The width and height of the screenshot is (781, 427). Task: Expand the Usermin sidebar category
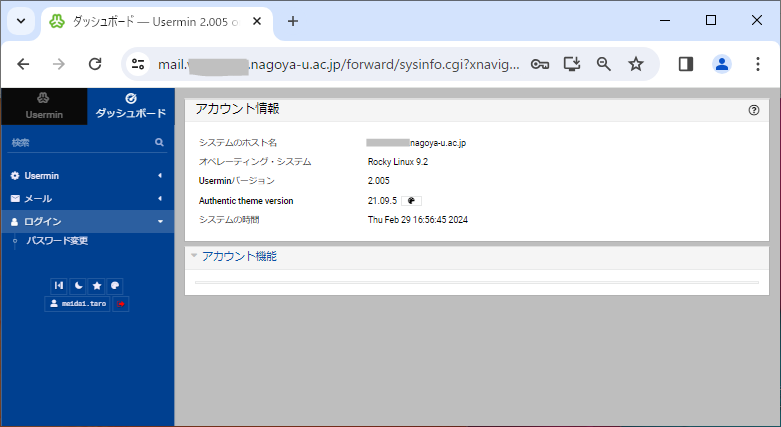pyautogui.click(x=87, y=176)
